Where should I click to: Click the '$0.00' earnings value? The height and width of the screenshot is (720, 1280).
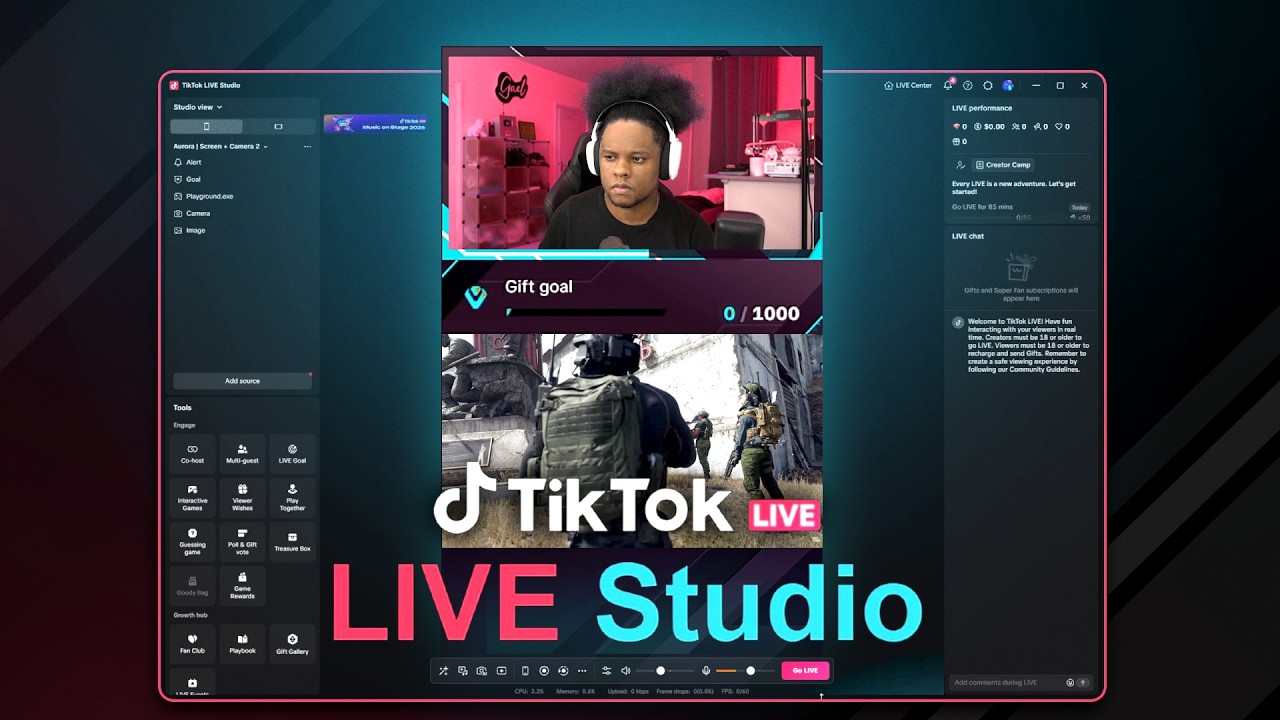pos(994,127)
